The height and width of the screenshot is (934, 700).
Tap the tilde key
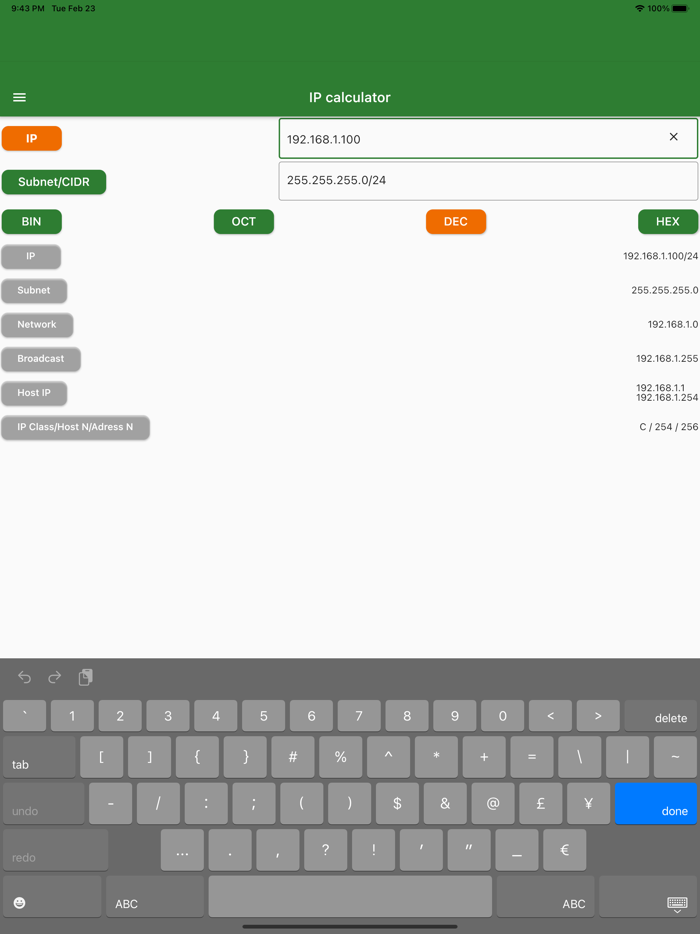[x=675, y=757]
